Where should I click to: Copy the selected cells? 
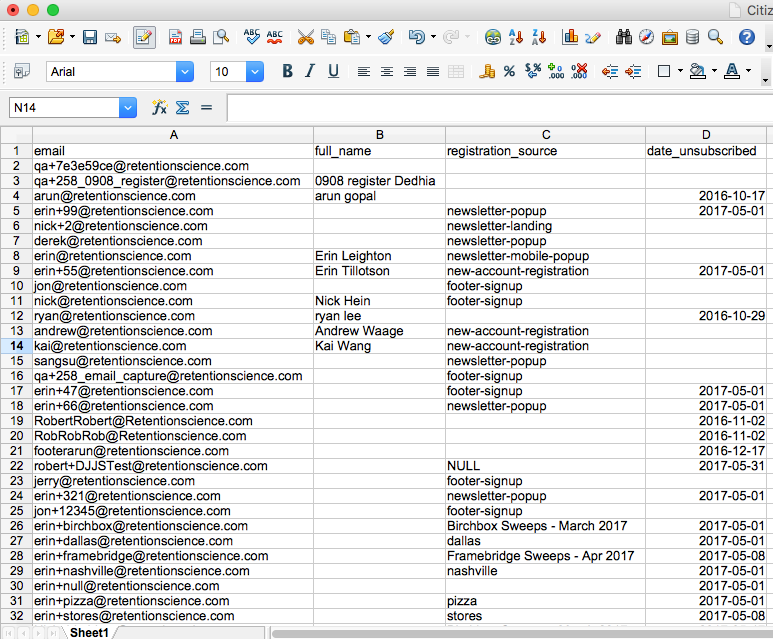[x=328, y=37]
